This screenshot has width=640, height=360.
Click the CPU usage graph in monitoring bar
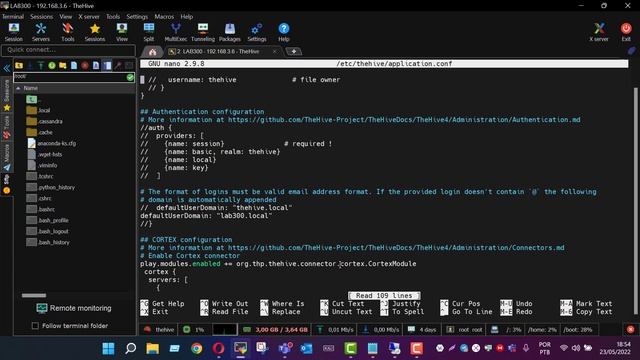224,329
